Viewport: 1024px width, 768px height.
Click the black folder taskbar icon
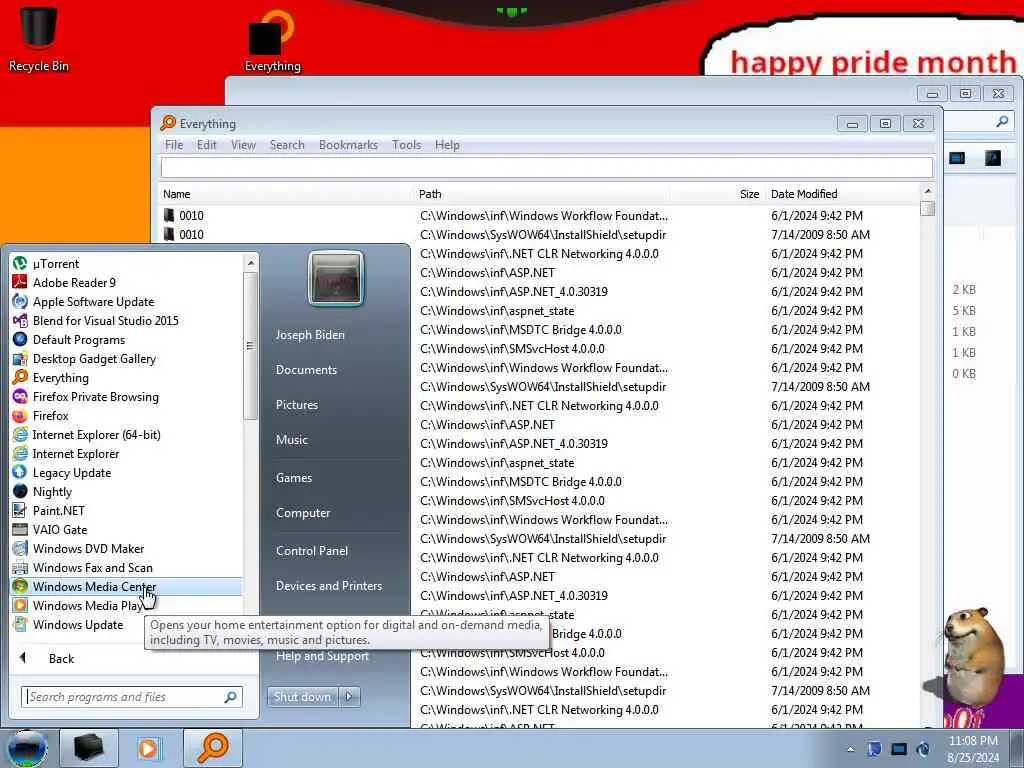[89, 748]
